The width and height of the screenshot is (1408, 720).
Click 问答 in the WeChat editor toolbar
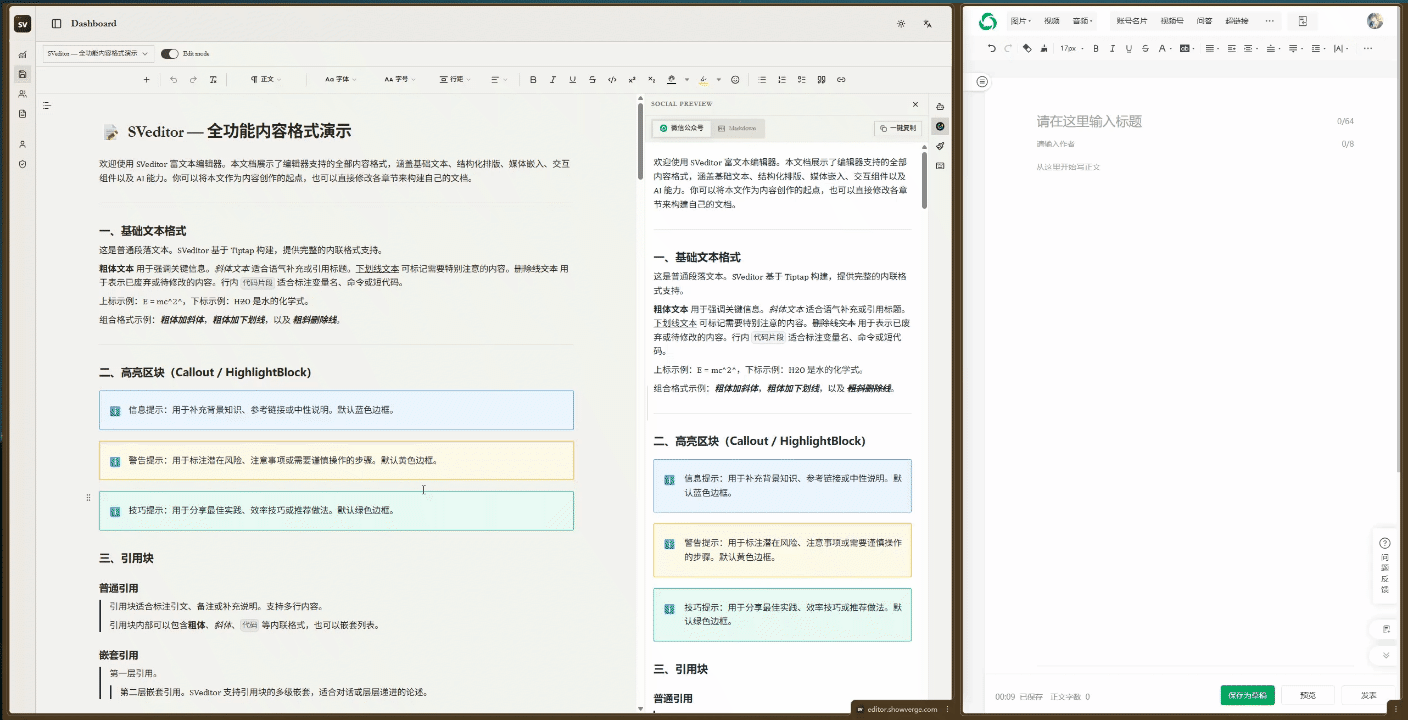point(1204,21)
